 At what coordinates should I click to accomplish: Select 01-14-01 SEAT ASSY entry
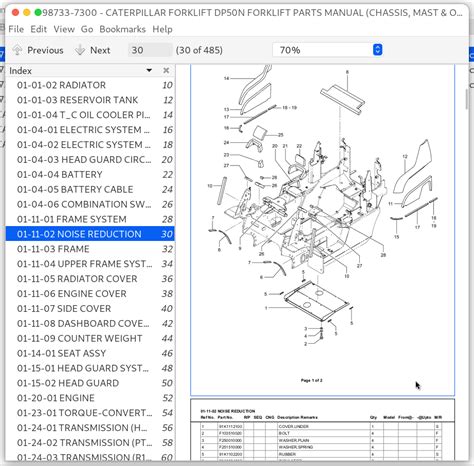pos(90,353)
